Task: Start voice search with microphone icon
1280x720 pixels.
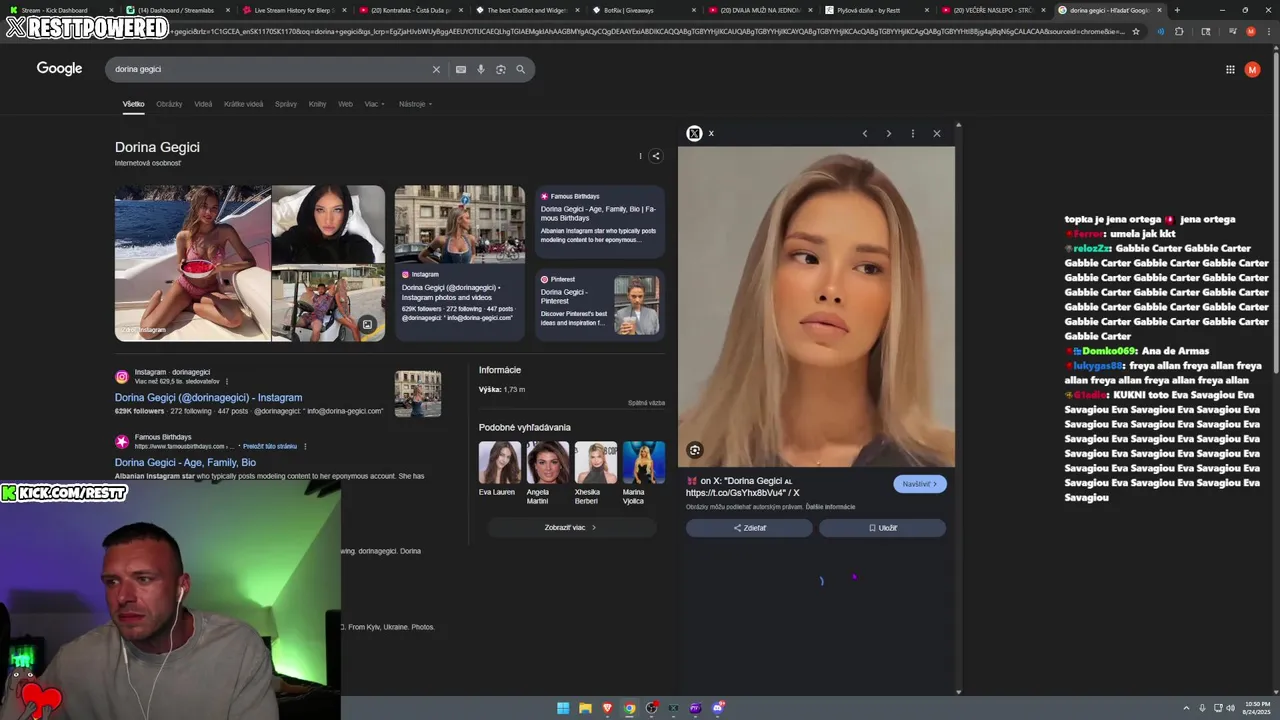Action: point(481,69)
